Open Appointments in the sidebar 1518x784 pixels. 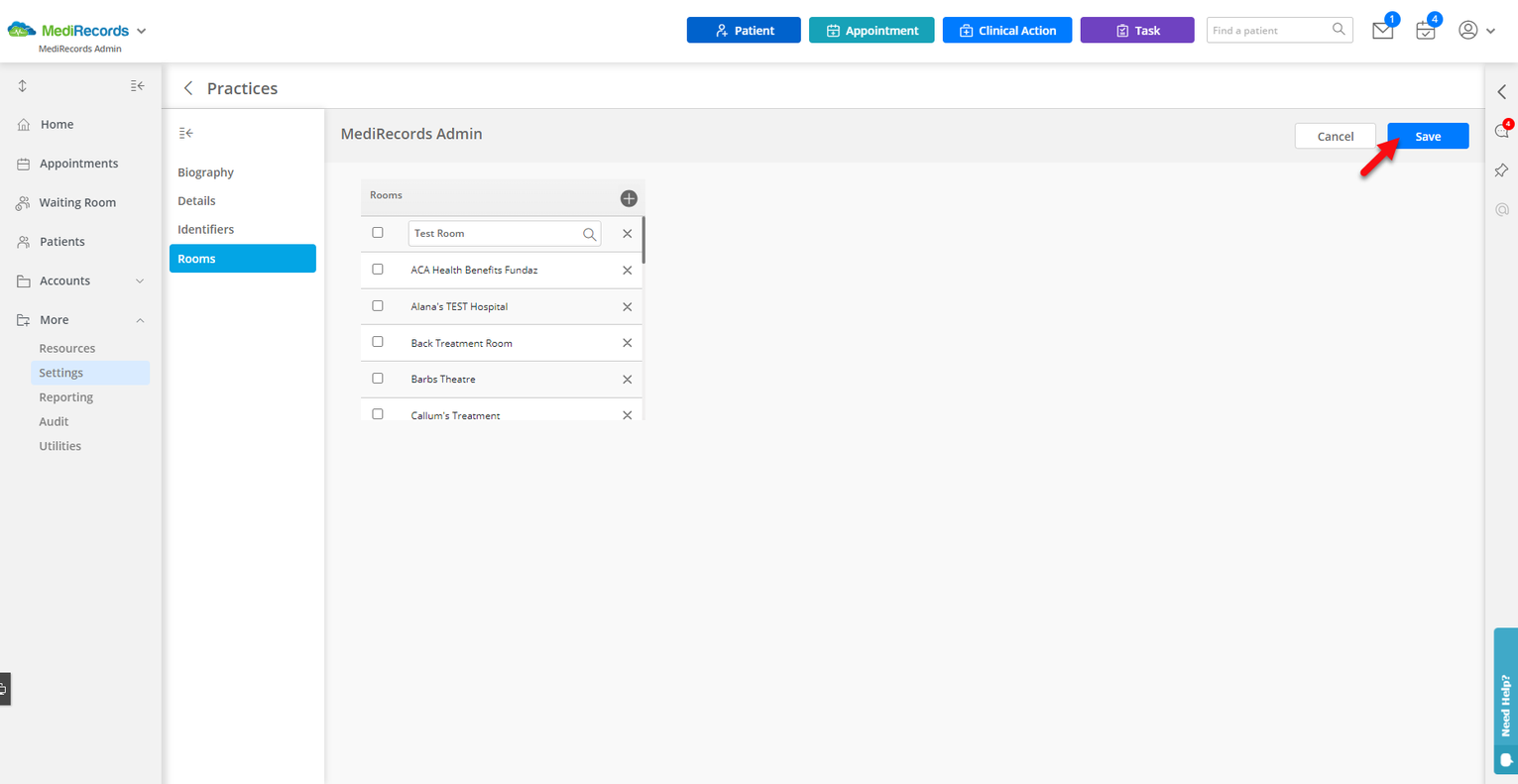coord(80,164)
